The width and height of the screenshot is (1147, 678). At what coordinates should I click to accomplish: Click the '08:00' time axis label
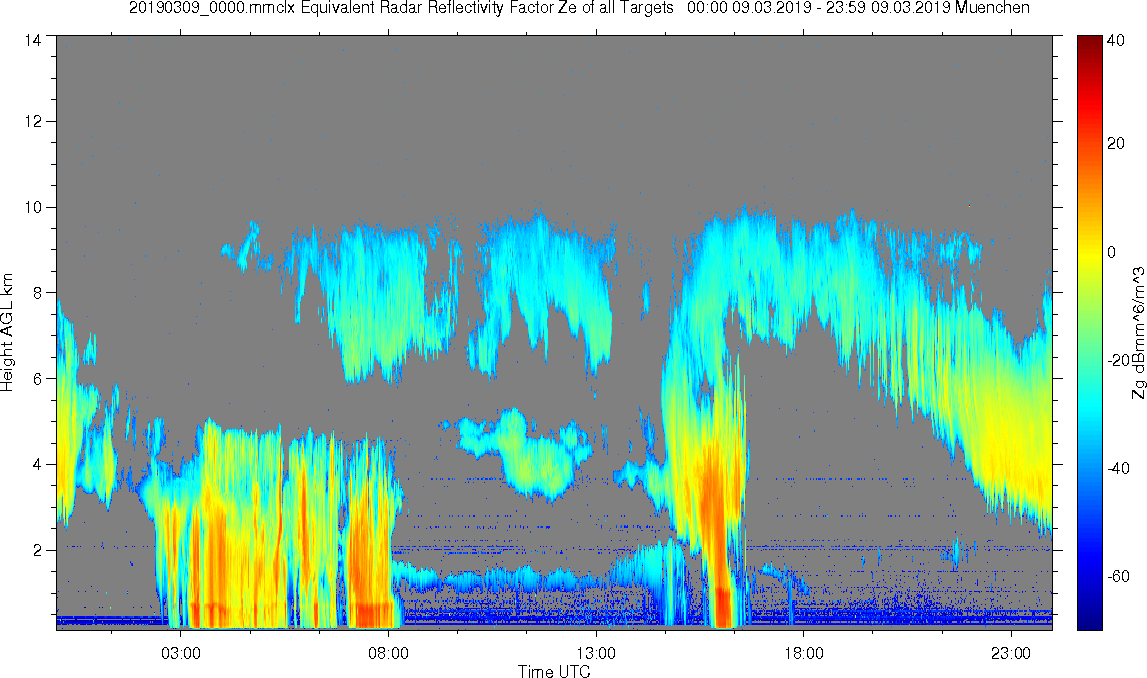pyautogui.click(x=388, y=652)
